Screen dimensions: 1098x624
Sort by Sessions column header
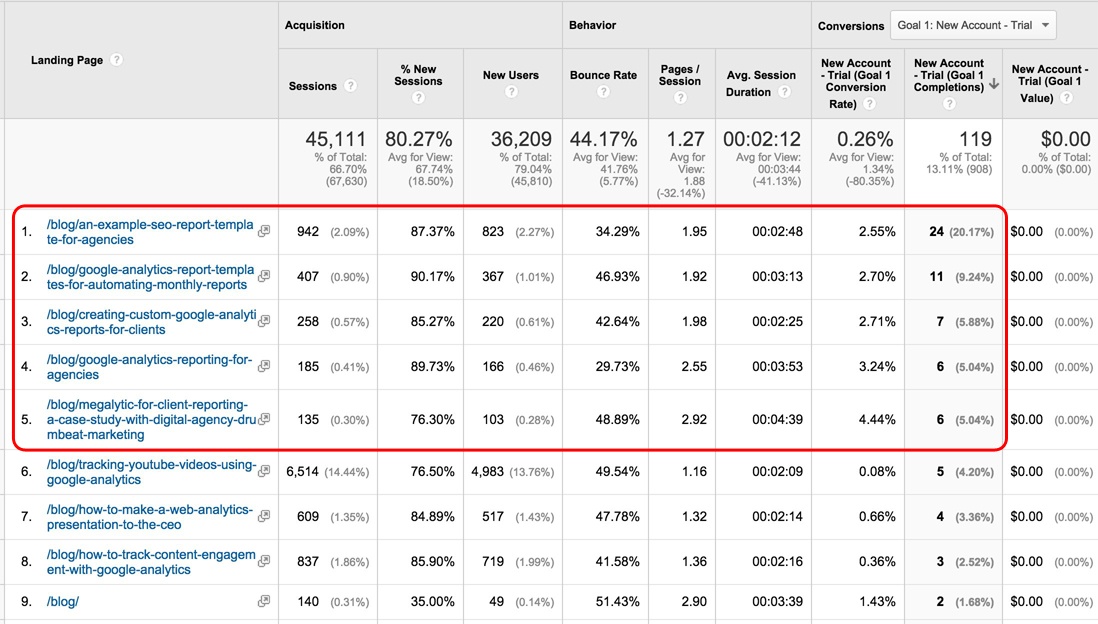(x=312, y=86)
